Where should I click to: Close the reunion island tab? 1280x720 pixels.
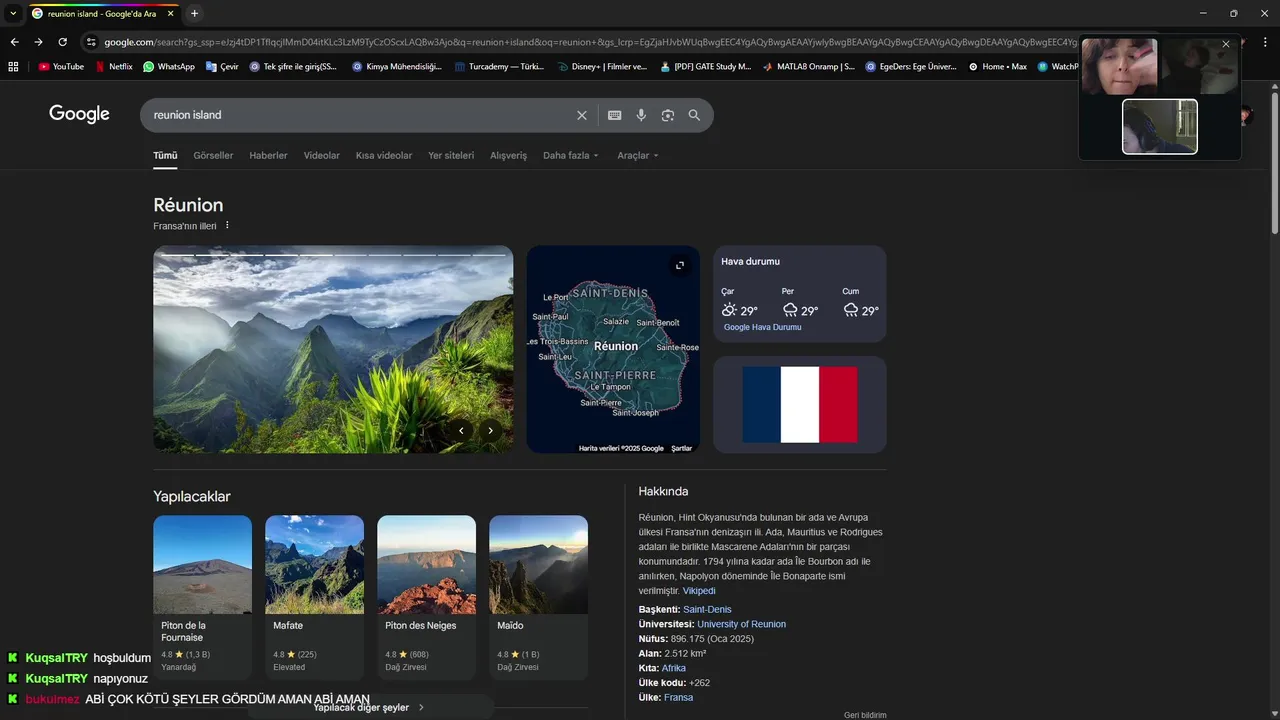(x=170, y=13)
